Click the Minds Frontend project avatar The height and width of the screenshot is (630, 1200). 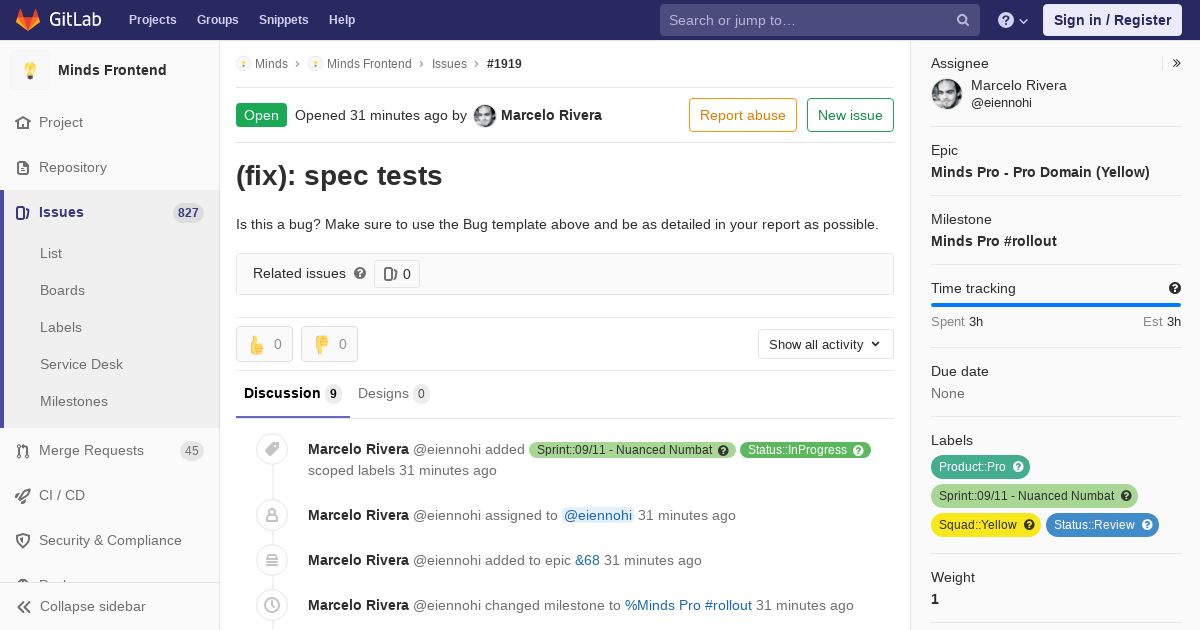click(30, 70)
